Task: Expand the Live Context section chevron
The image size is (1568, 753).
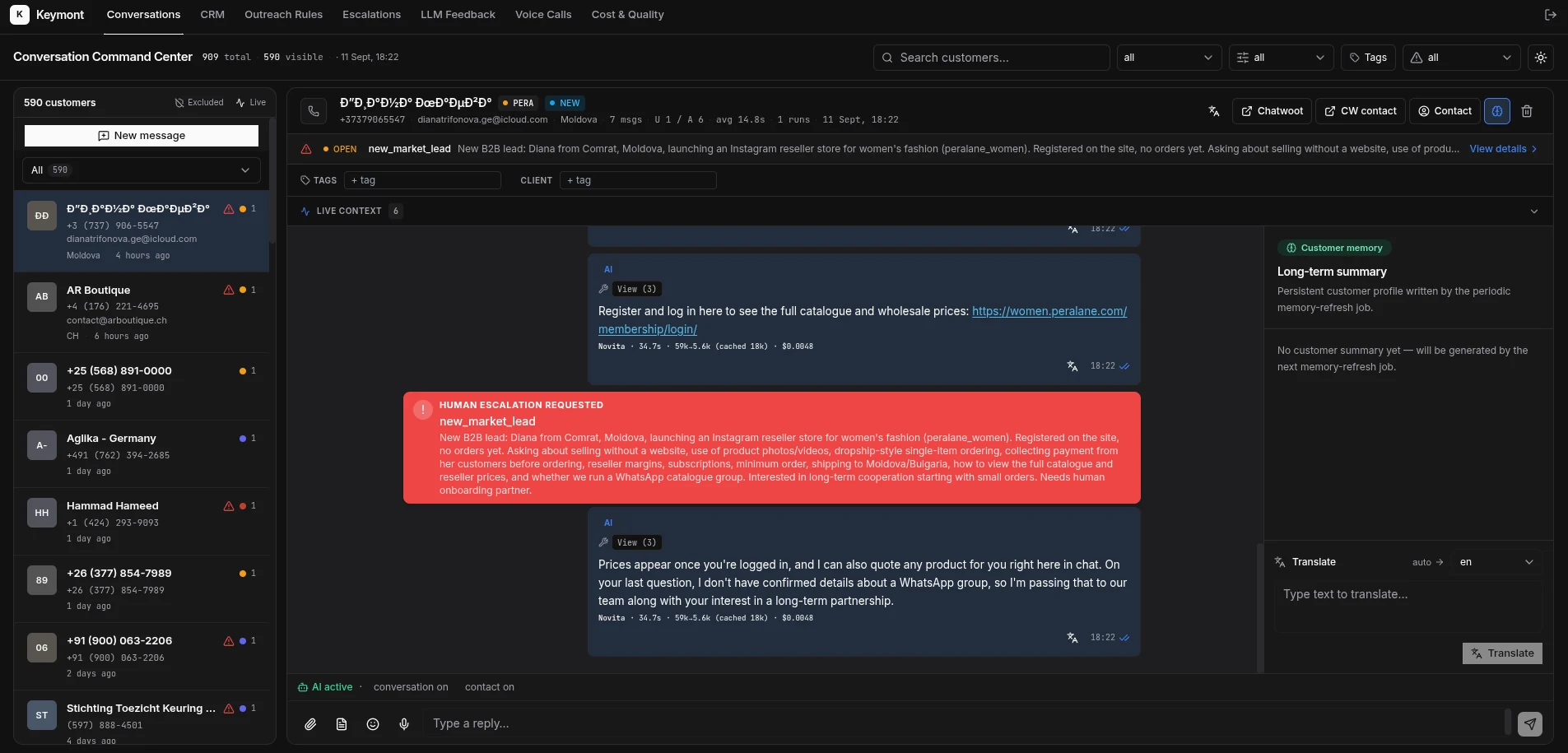Action: point(1534,211)
